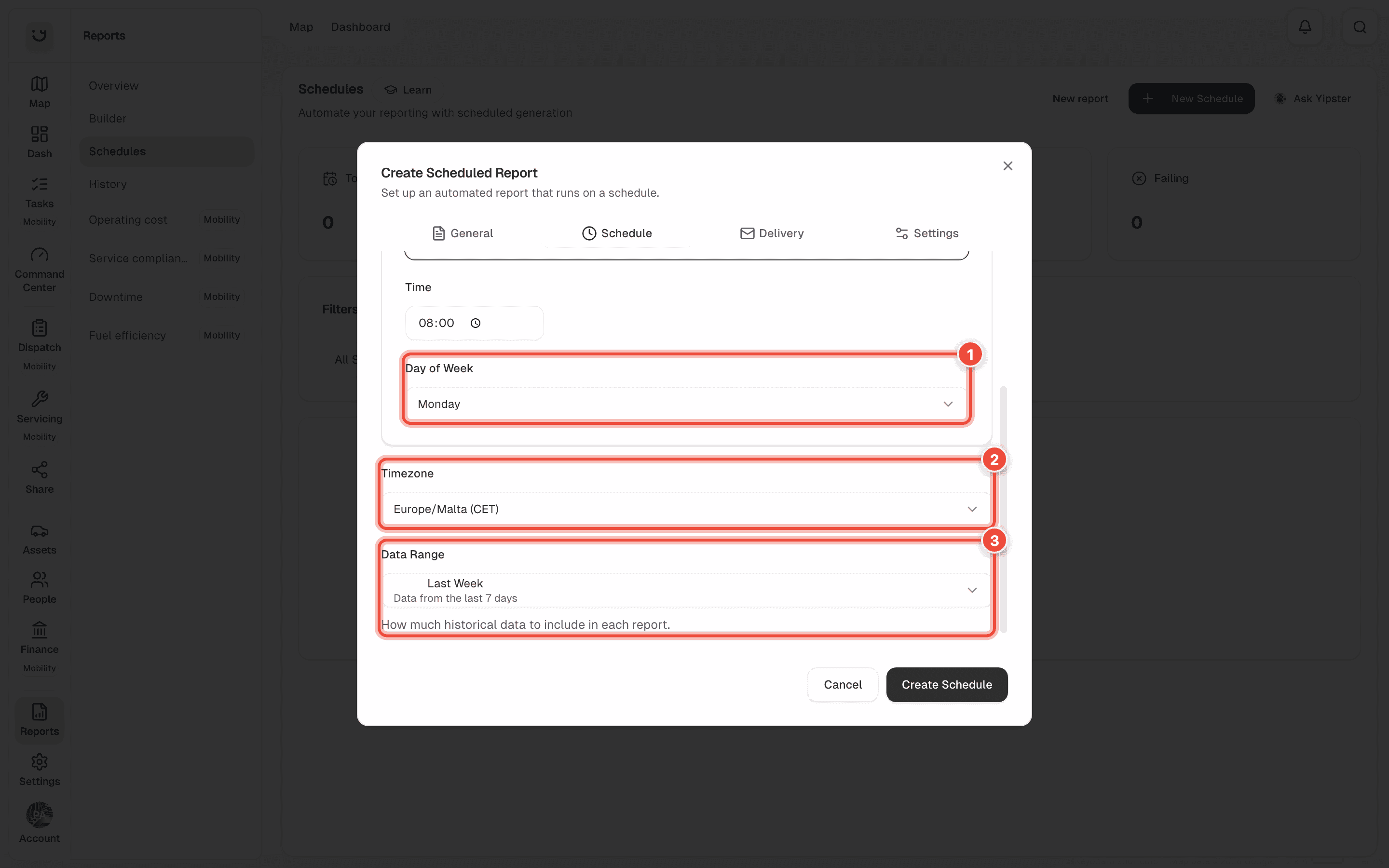Open the Fuel efficiency report

[x=166, y=335]
